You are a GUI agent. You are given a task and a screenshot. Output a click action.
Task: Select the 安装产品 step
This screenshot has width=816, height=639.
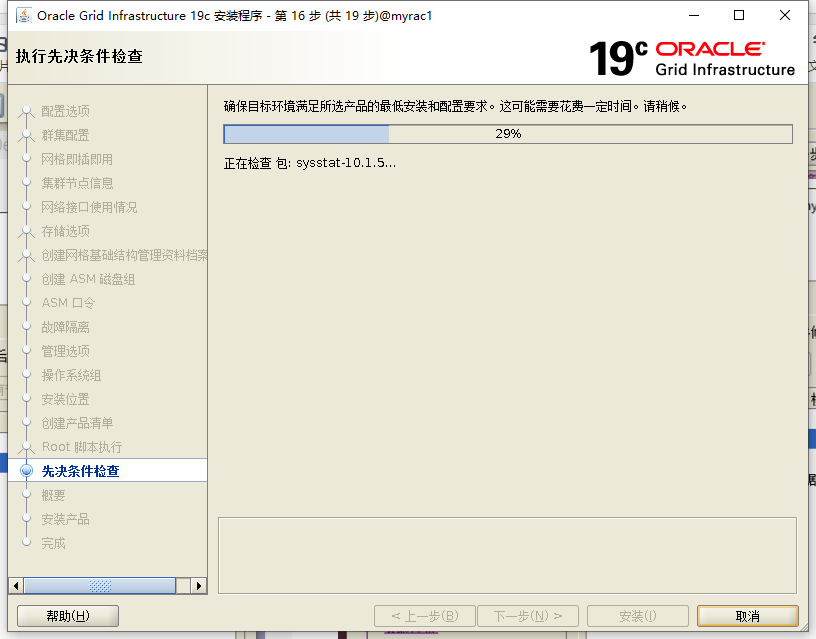[66, 519]
